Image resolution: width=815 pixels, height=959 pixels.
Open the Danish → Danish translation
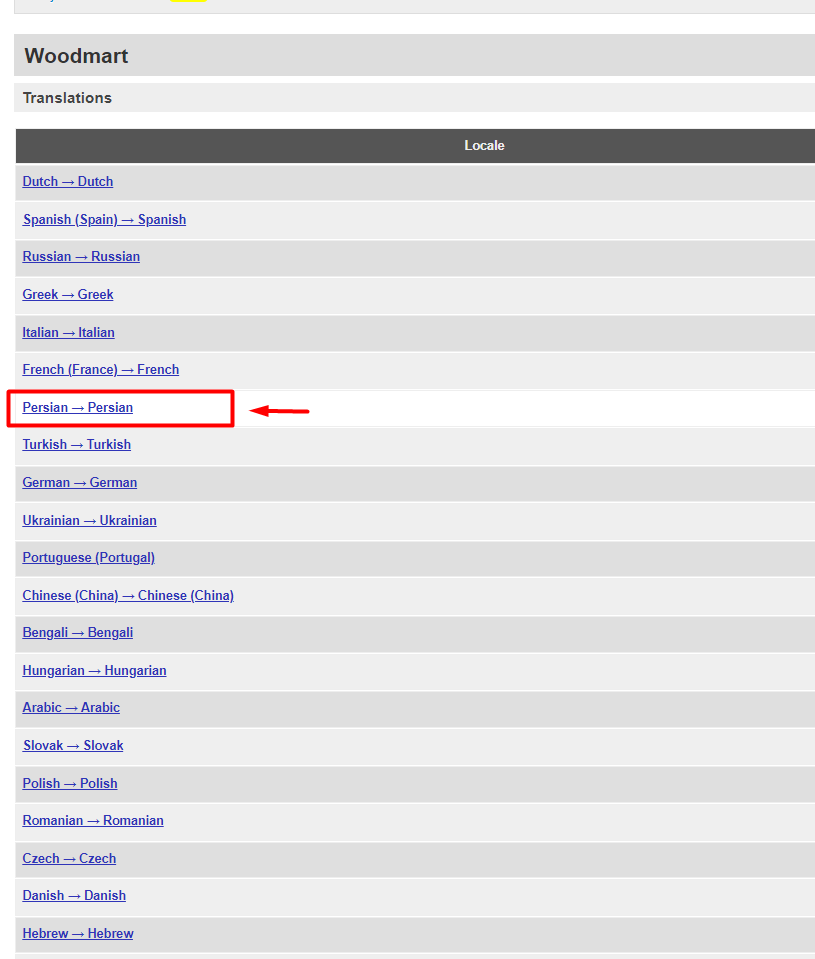[74, 896]
